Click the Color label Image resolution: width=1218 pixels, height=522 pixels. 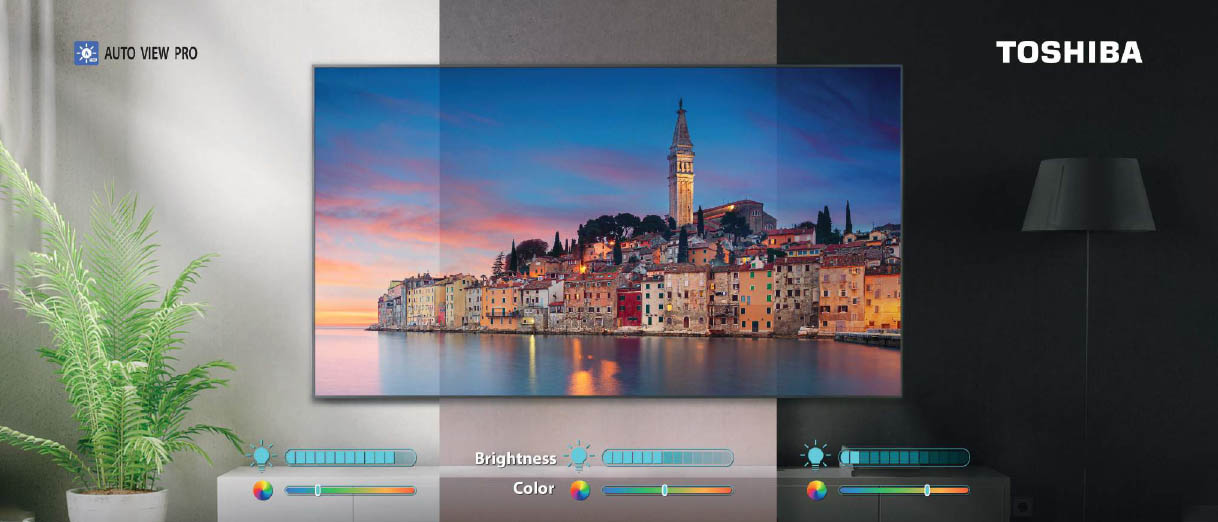coord(533,489)
